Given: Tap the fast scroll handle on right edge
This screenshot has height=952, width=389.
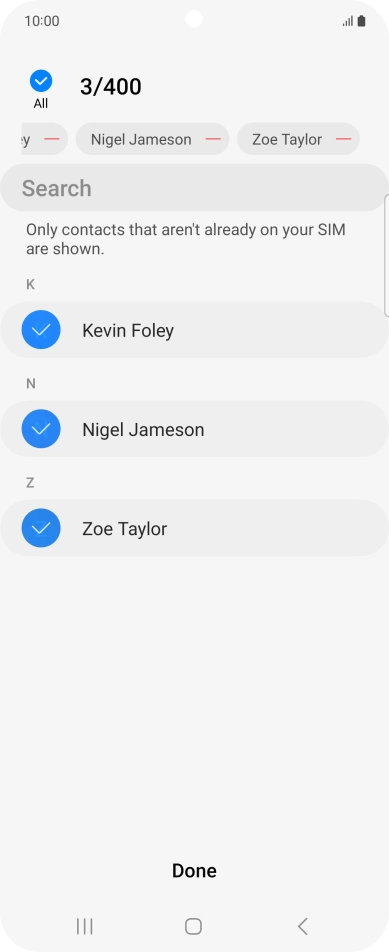Looking at the screenshot, I should coord(387,256).
